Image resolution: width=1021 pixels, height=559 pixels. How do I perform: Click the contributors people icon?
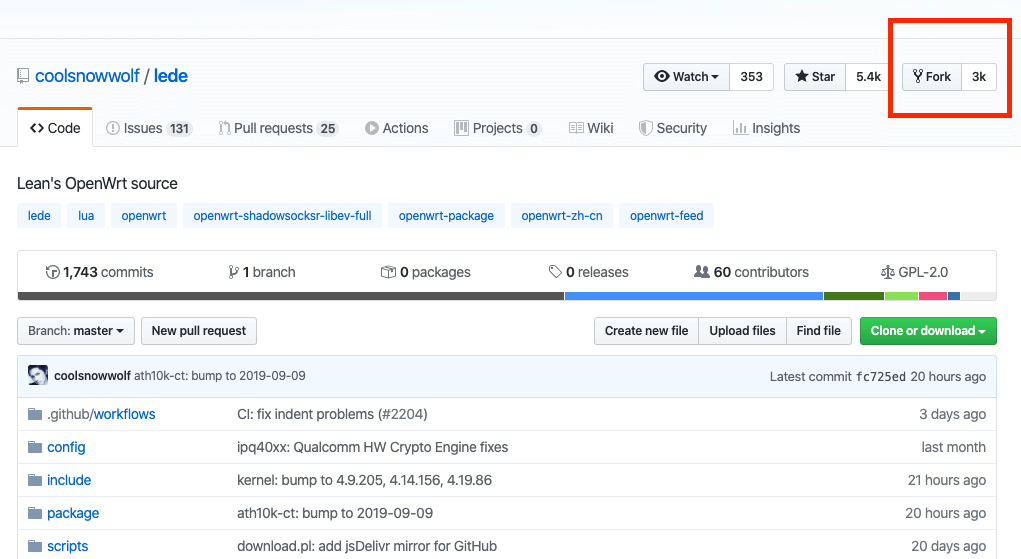(702, 272)
